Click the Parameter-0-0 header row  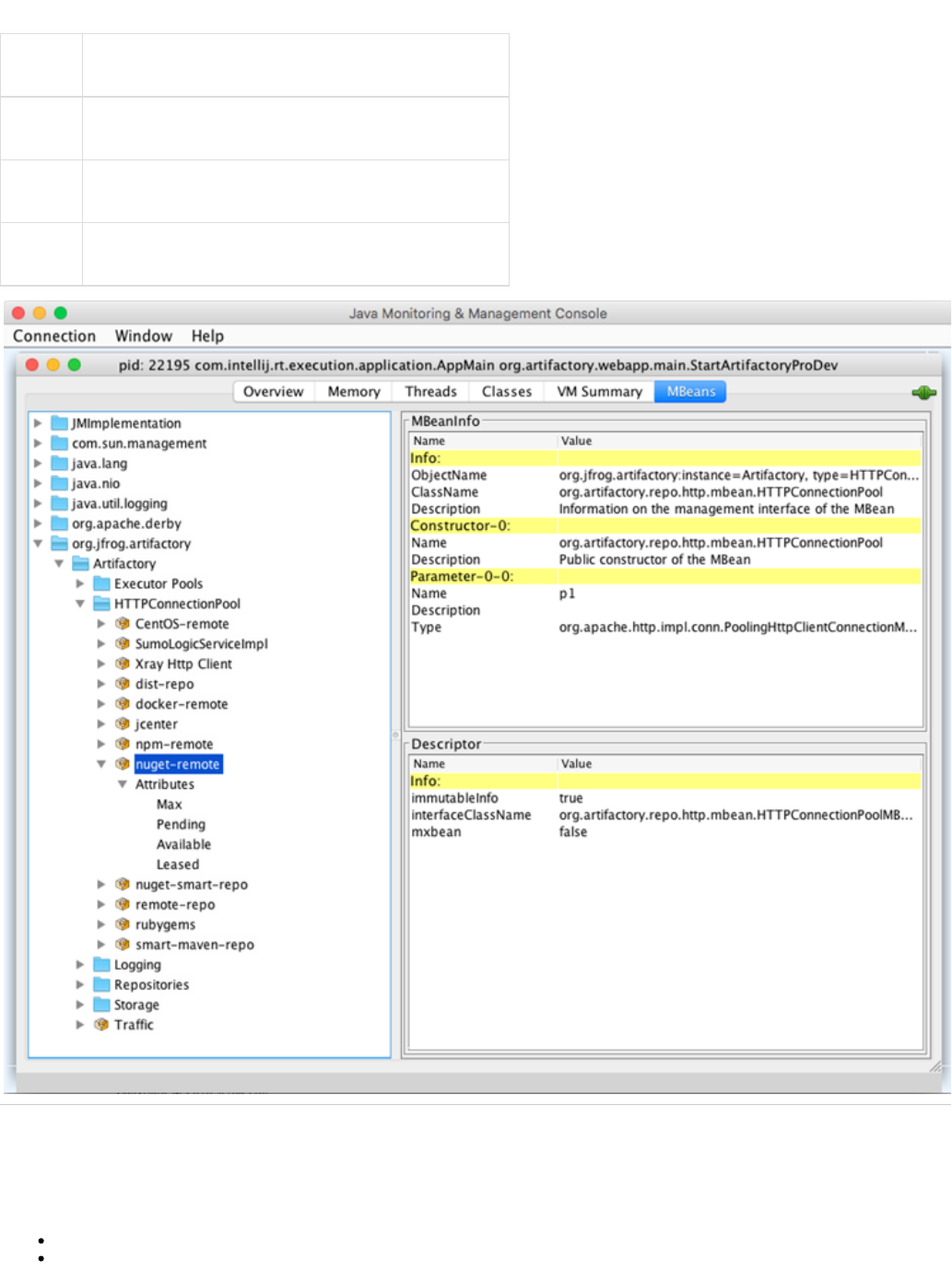[665, 577]
